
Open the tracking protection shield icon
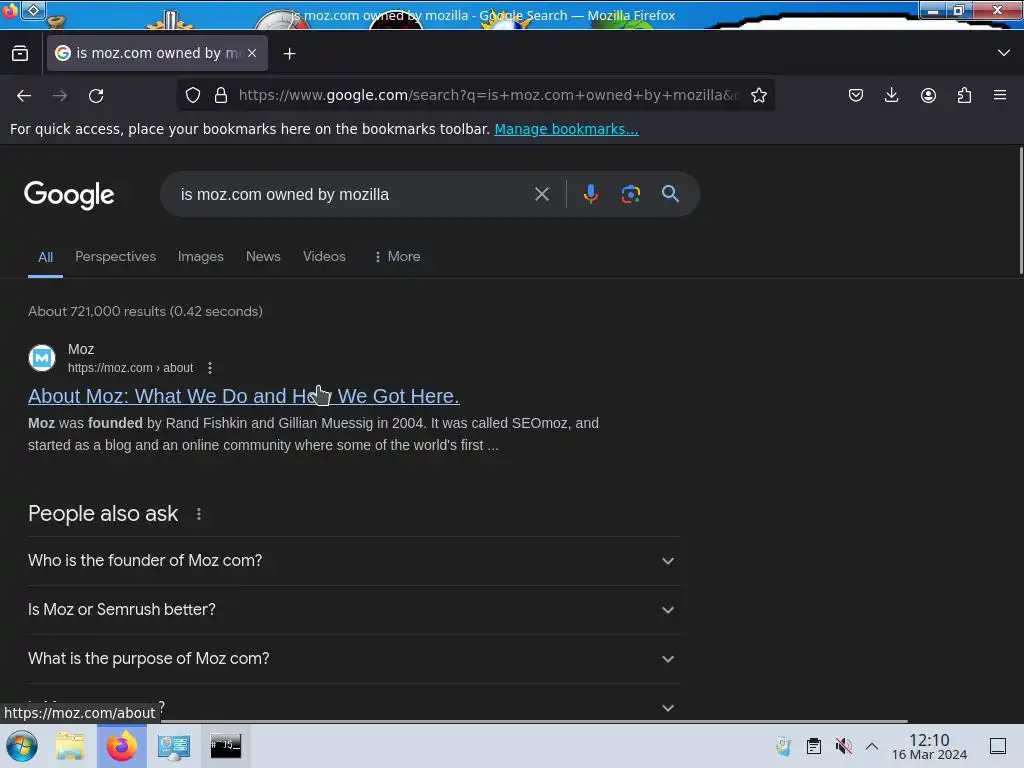(193, 95)
